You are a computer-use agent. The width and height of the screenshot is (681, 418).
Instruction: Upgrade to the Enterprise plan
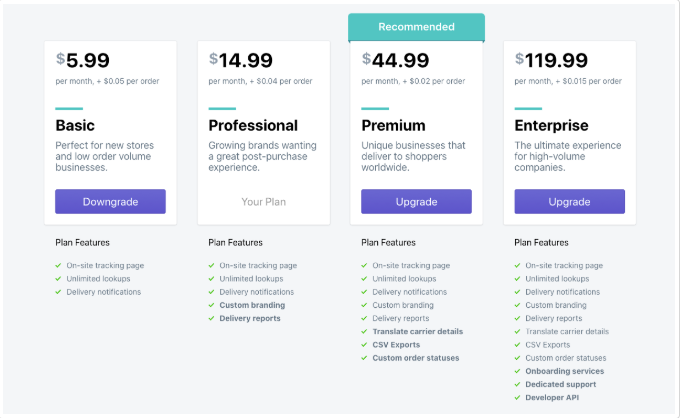tap(569, 202)
